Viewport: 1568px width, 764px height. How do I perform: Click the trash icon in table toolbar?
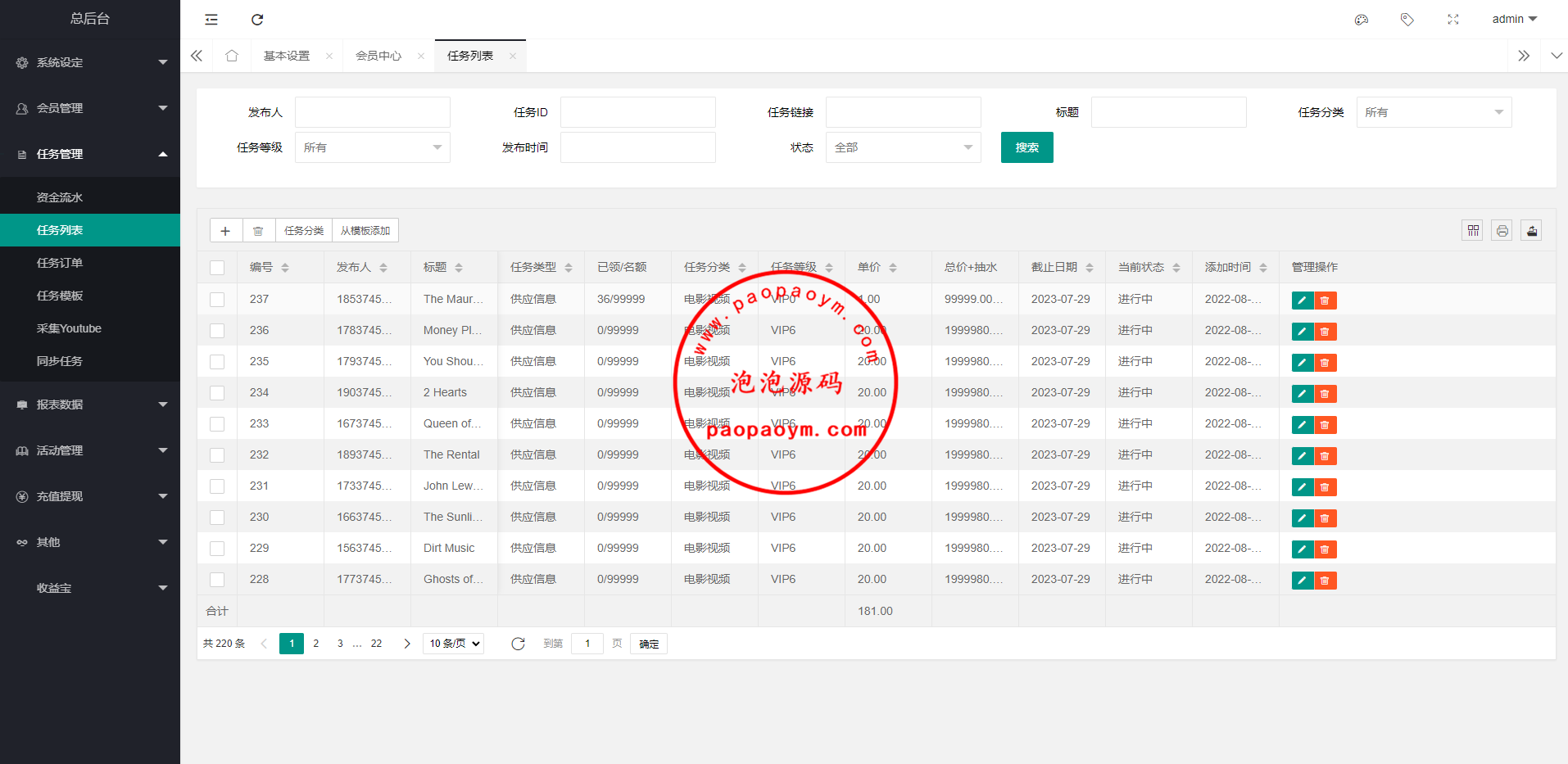pyautogui.click(x=258, y=231)
